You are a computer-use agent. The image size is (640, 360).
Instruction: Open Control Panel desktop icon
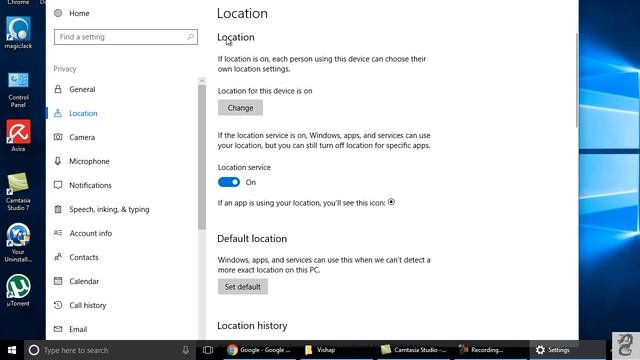pos(18,90)
